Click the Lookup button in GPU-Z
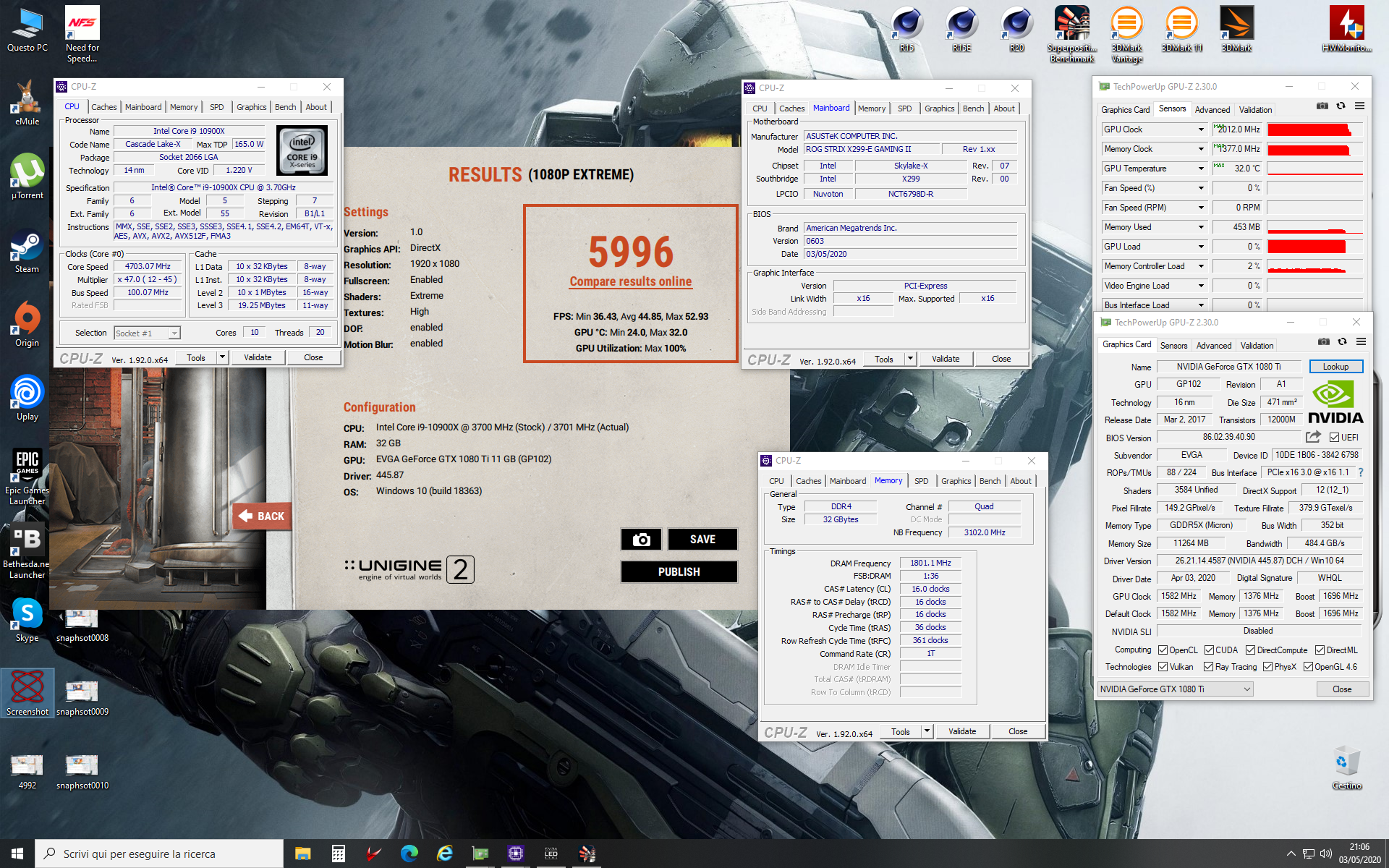Viewport: 1389px width, 868px height. [x=1335, y=367]
